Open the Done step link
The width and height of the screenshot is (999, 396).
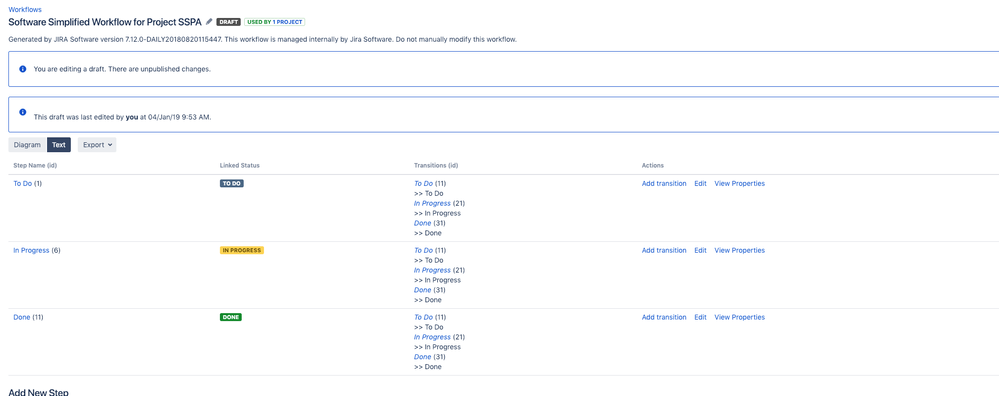22,317
